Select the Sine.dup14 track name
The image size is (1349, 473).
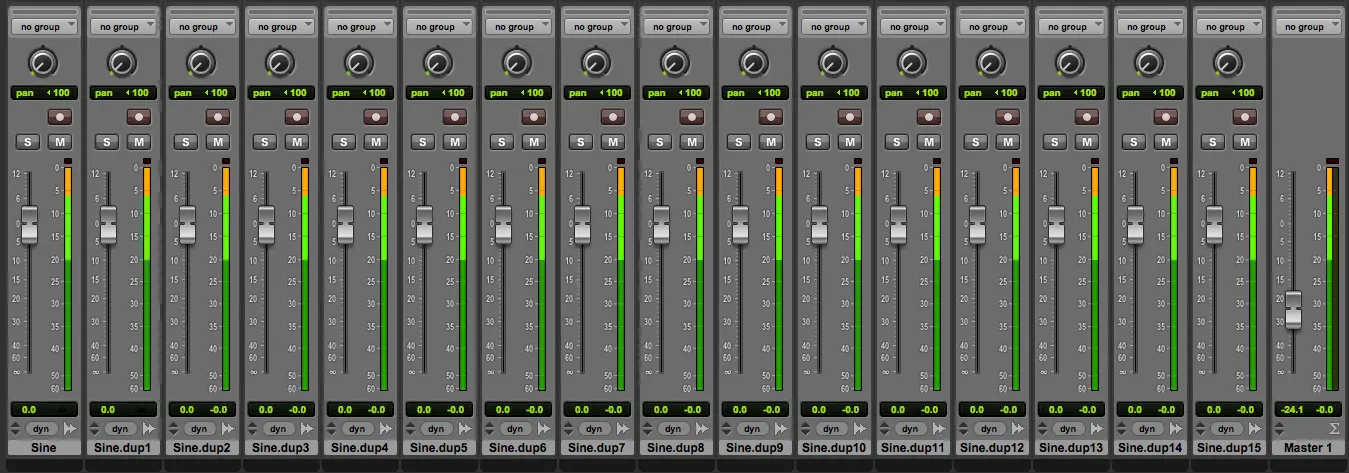tap(1149, 449)
